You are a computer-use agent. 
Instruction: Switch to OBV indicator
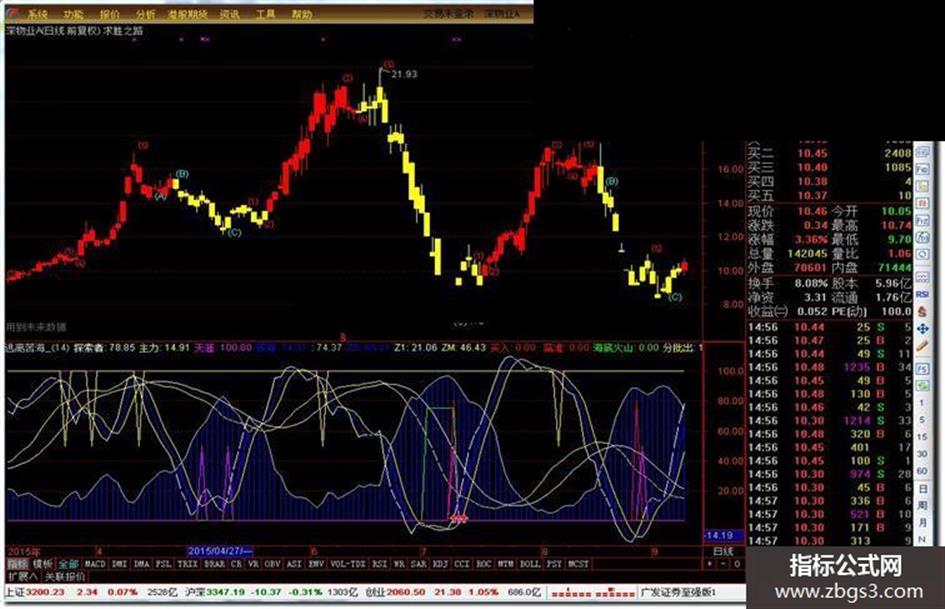coord(273,564)
